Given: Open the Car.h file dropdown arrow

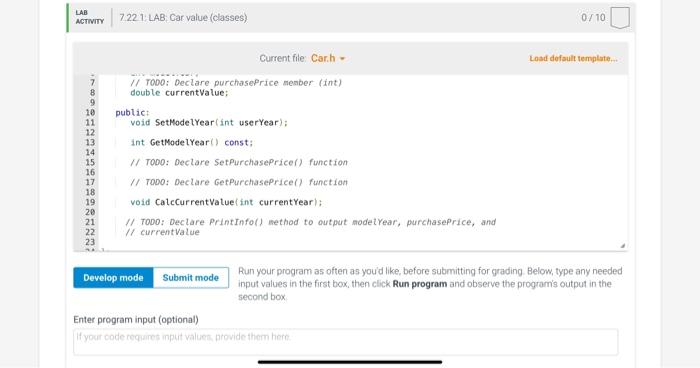Looking at the screenshot, I should (342, 59).
